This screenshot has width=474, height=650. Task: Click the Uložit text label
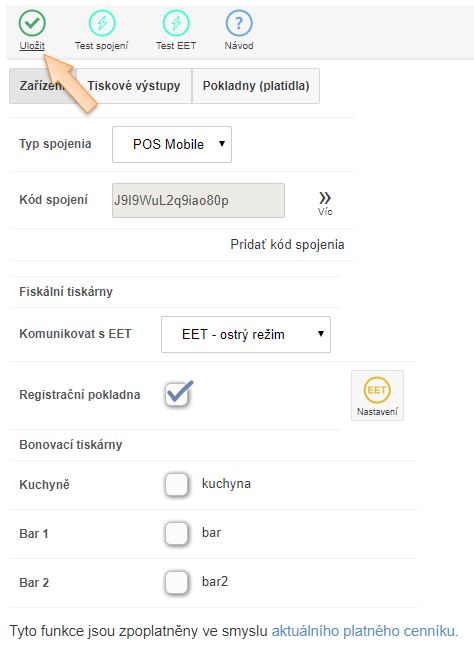pyautogui.click(x=32, y=46)
